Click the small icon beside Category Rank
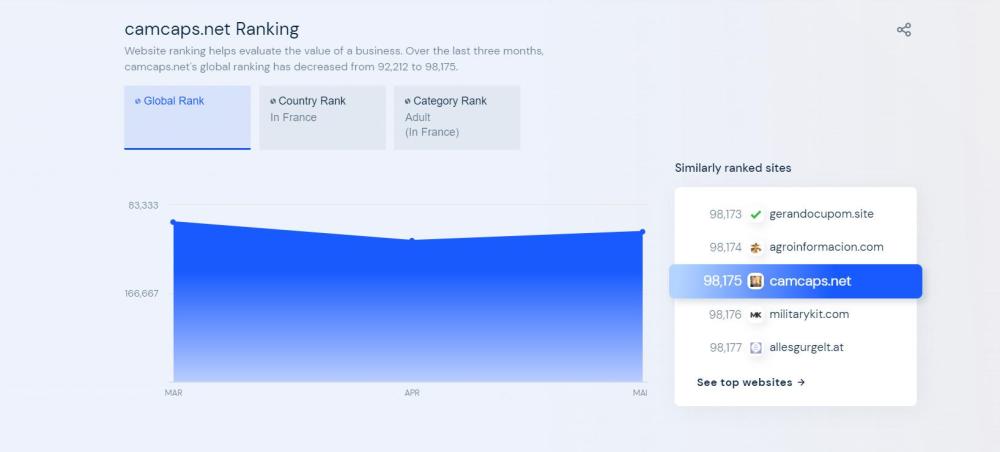The height and width of the screenshot is (452, 1000). 408,101
